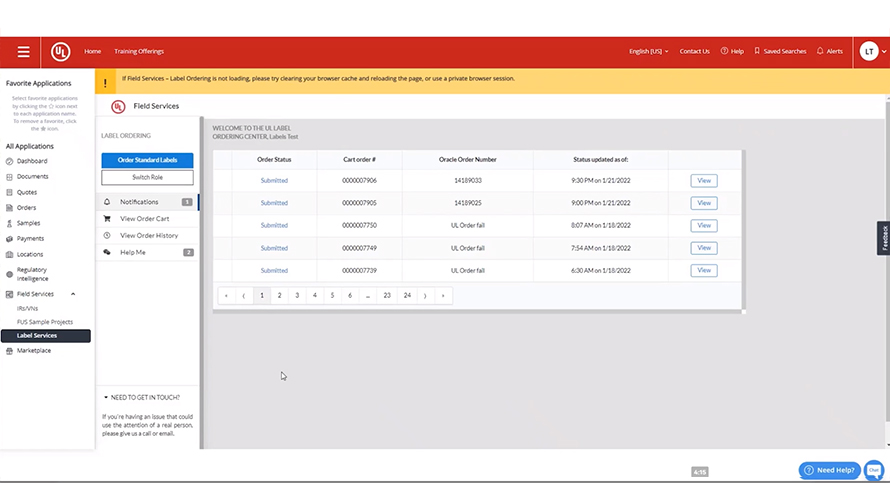This screenshot has width=890, height=483.
Task: Open the Alerts bell icon
Action: point(820,51)
